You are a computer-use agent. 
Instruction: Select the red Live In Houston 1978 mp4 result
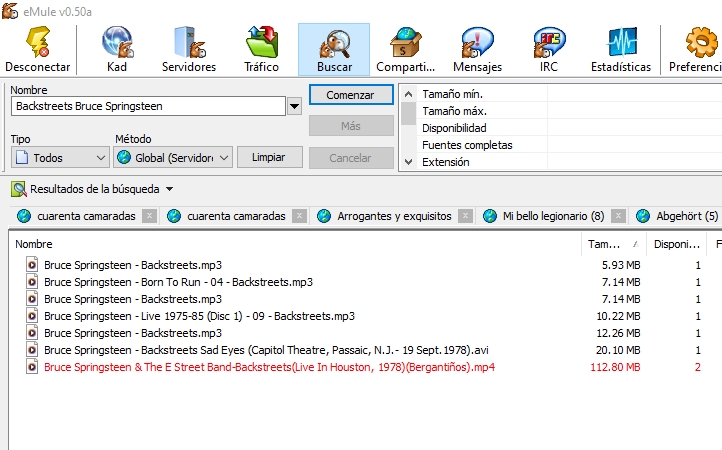point(269,367)
